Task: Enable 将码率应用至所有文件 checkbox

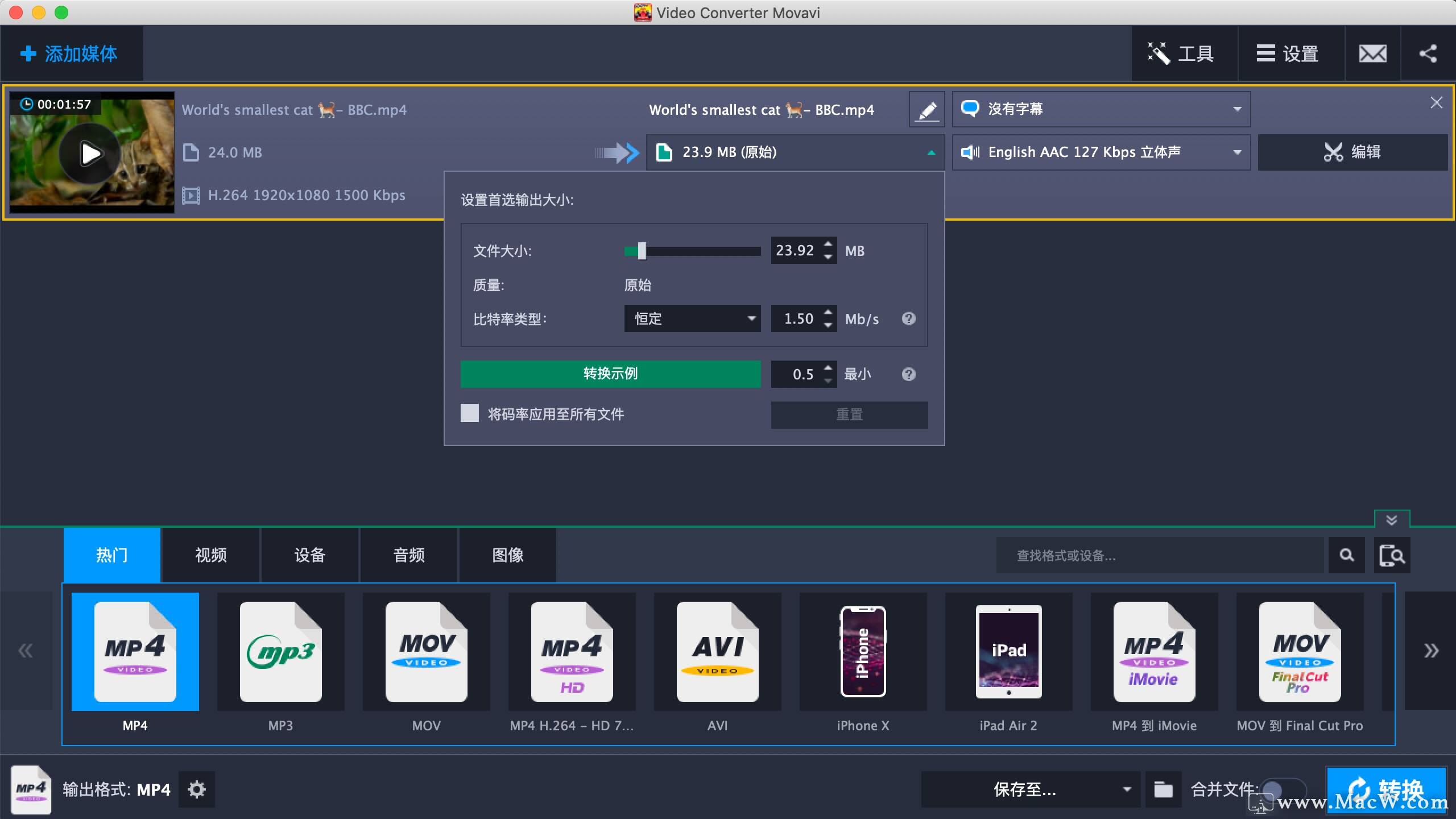Action: click(x=469, y=413)
